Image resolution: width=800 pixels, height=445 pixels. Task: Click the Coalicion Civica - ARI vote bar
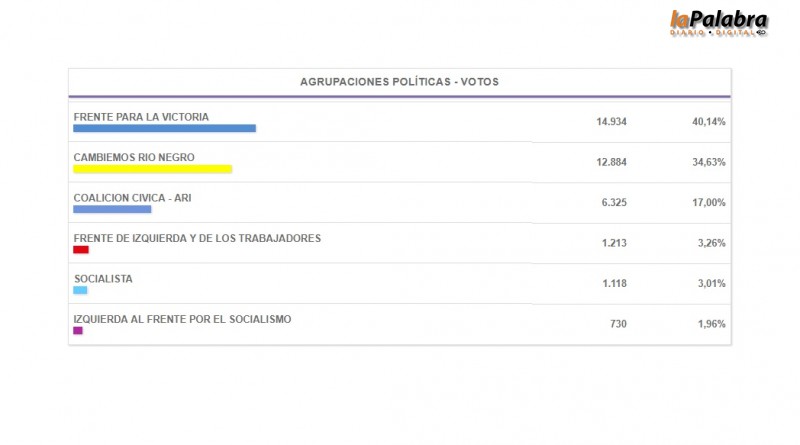click(x=112, y=209)
